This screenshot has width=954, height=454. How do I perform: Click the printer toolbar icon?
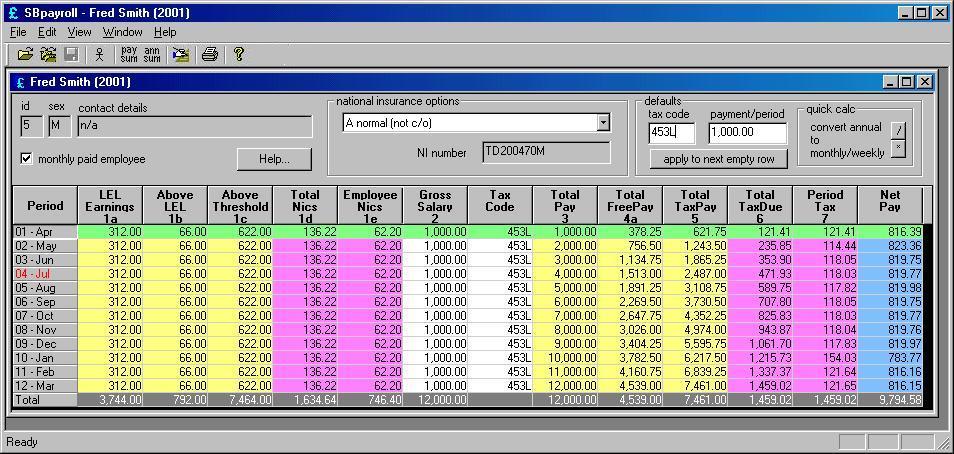coord(210,55)
